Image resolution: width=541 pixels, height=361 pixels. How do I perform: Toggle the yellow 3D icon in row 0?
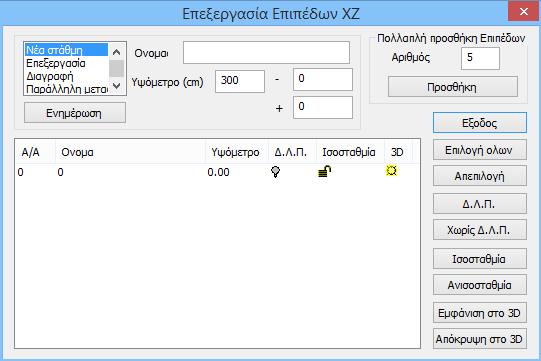click(391, 170)
